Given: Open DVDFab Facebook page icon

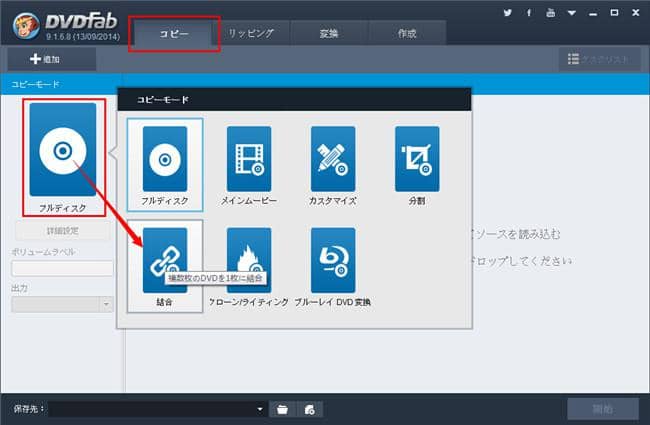Looking at the screenshot, I should [x=529, y=13].
